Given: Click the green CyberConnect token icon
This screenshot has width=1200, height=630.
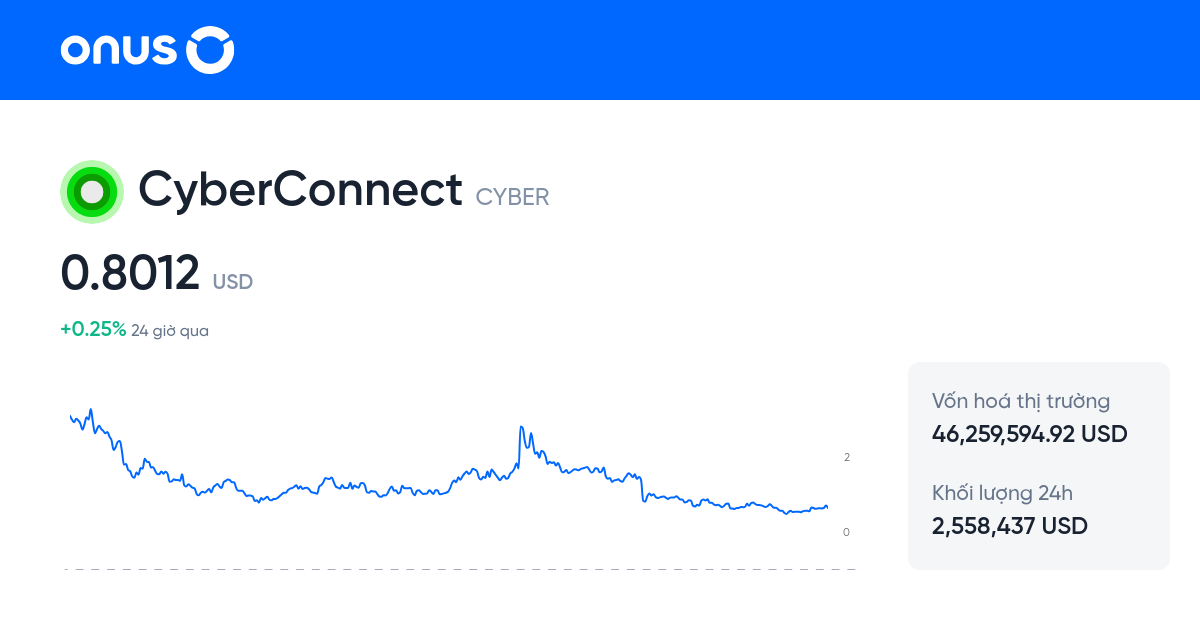Looking at the screenshot, I should tap(91, 190).
